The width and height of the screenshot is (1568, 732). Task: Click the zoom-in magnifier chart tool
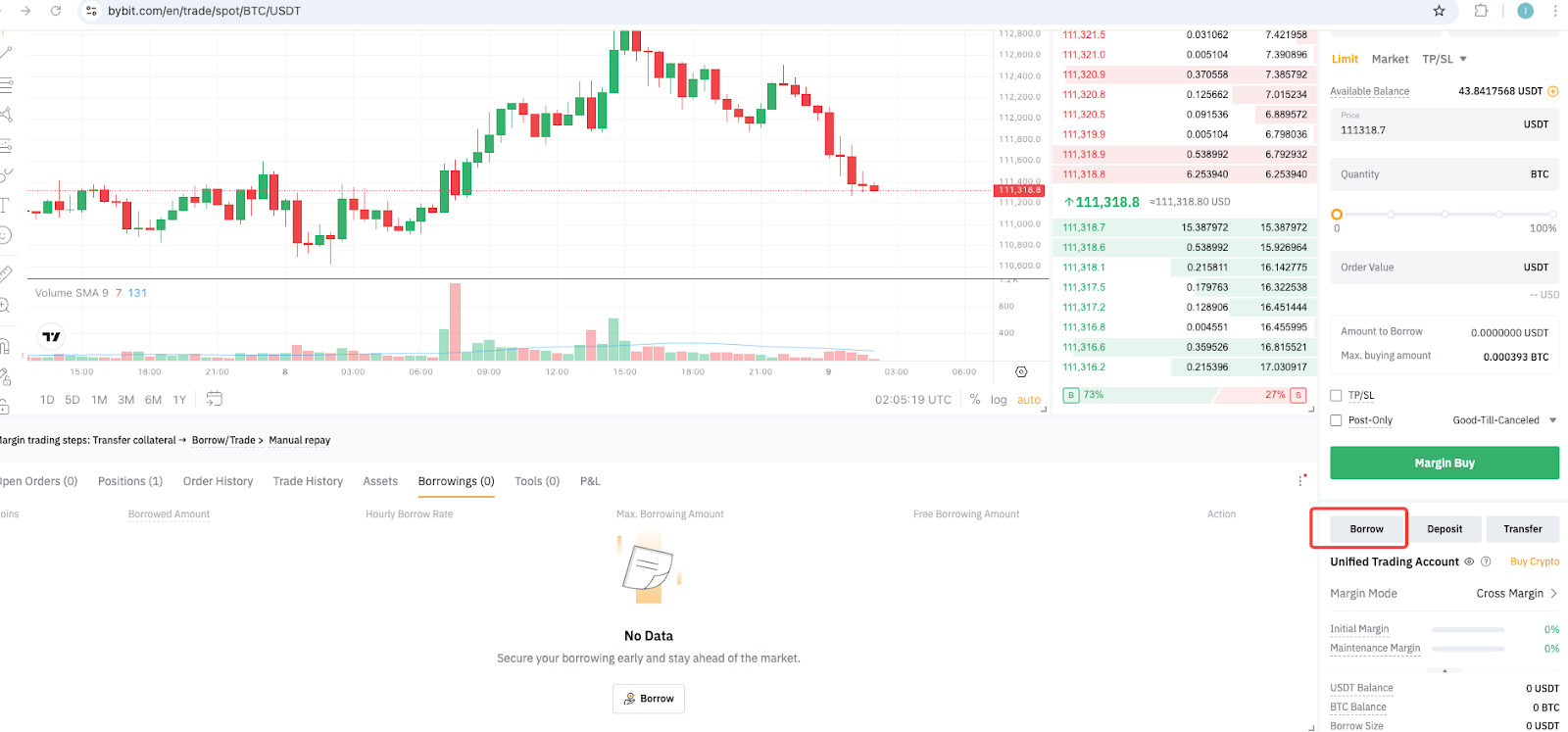click(x=5, y=306)
